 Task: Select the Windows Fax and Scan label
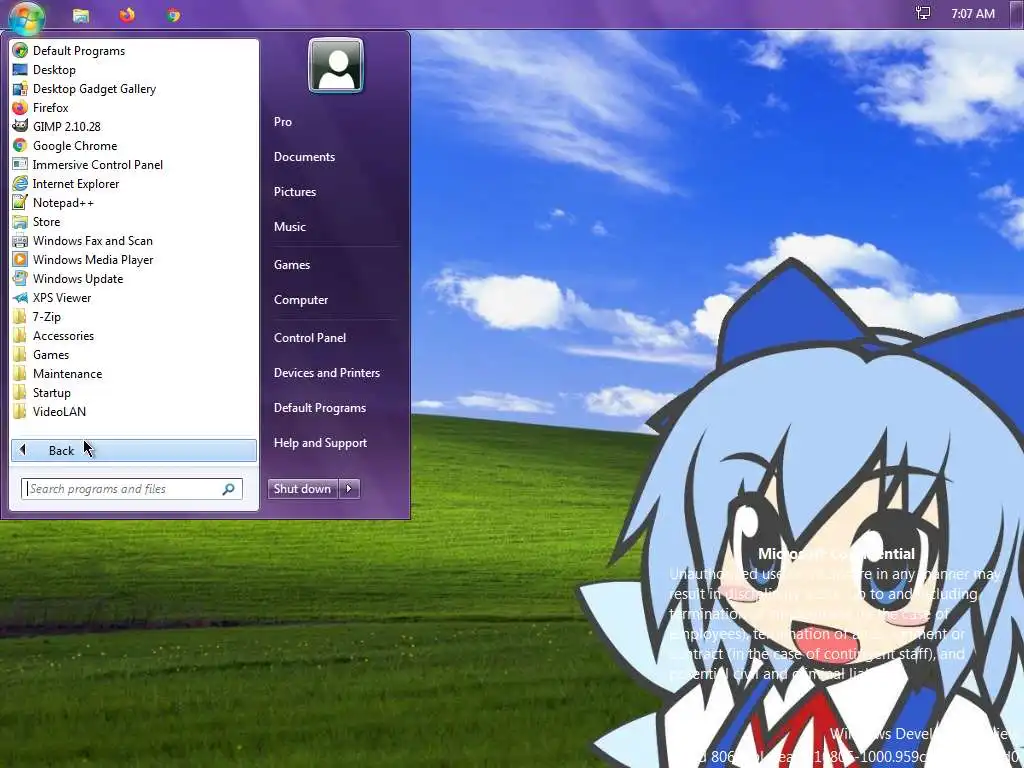[93, 241]
